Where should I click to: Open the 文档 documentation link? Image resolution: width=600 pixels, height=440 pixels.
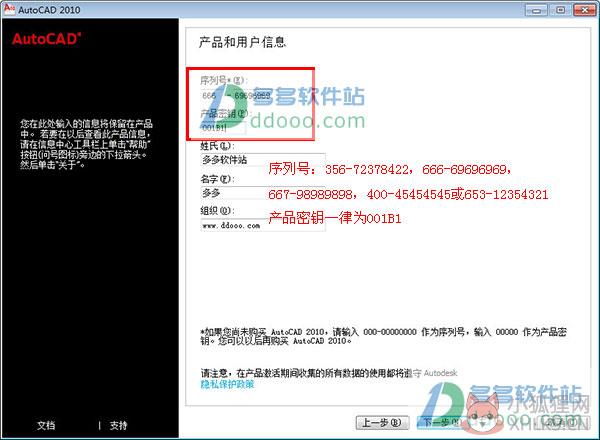point(46,425)
